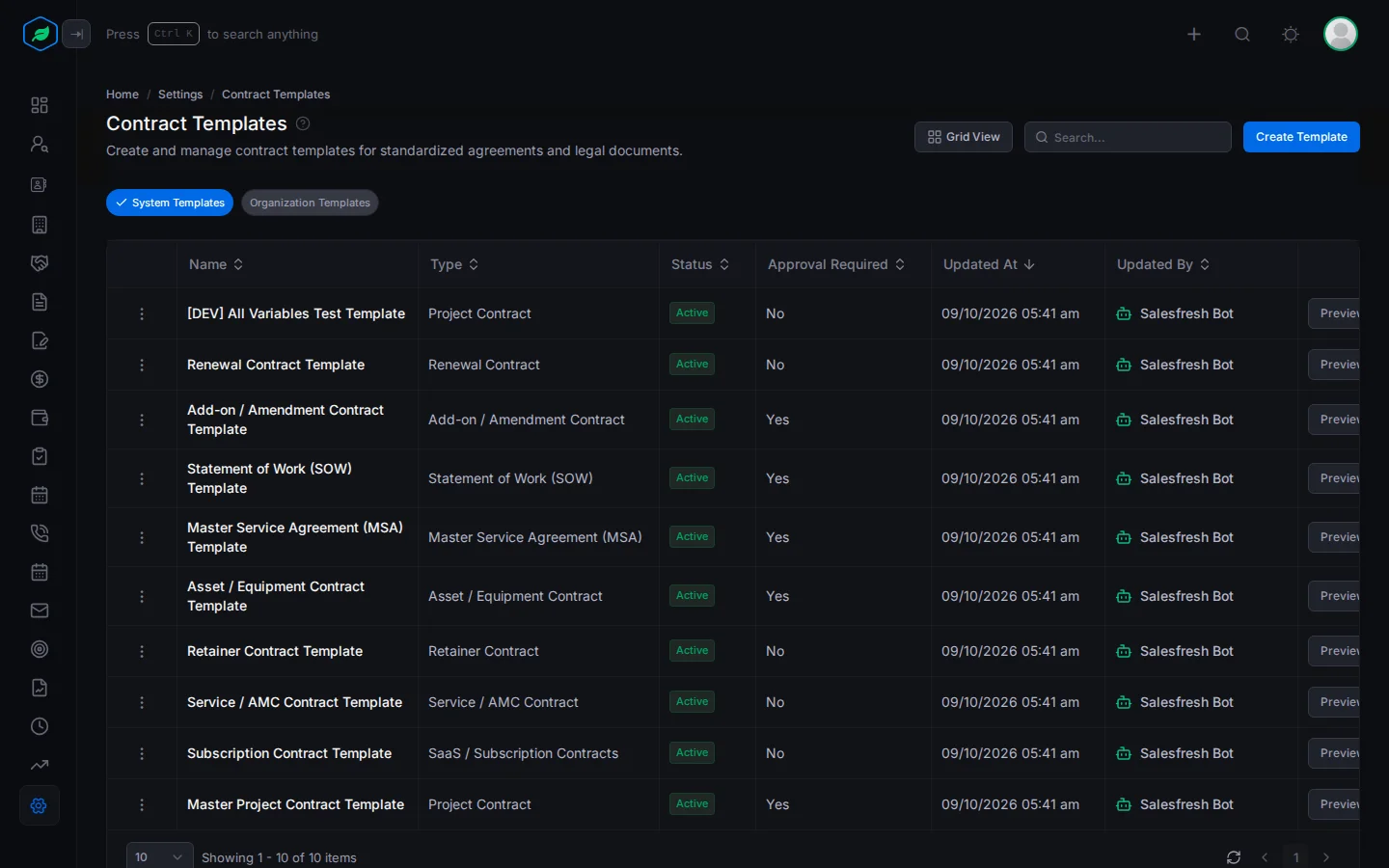Click the templates Search input field

coord(1128,137)
